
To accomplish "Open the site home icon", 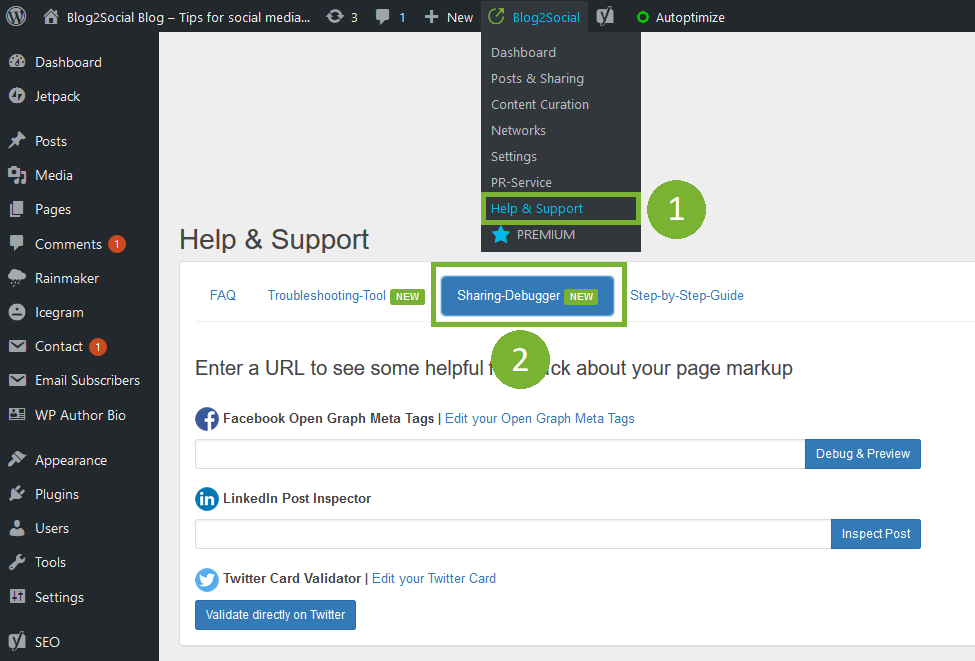I will coord(50,17).
